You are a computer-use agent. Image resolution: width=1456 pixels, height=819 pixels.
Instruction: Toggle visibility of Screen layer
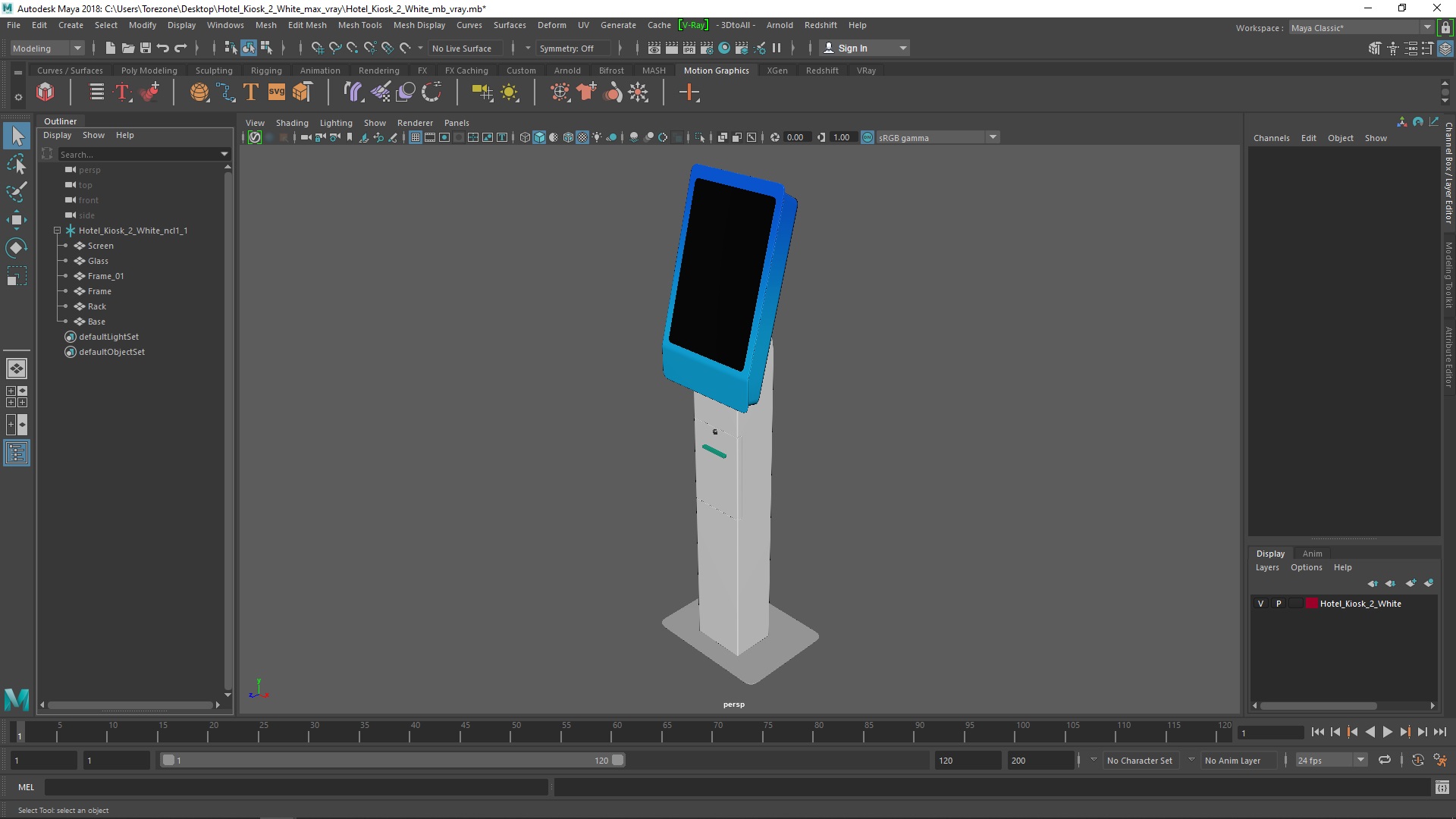(65, 245)
